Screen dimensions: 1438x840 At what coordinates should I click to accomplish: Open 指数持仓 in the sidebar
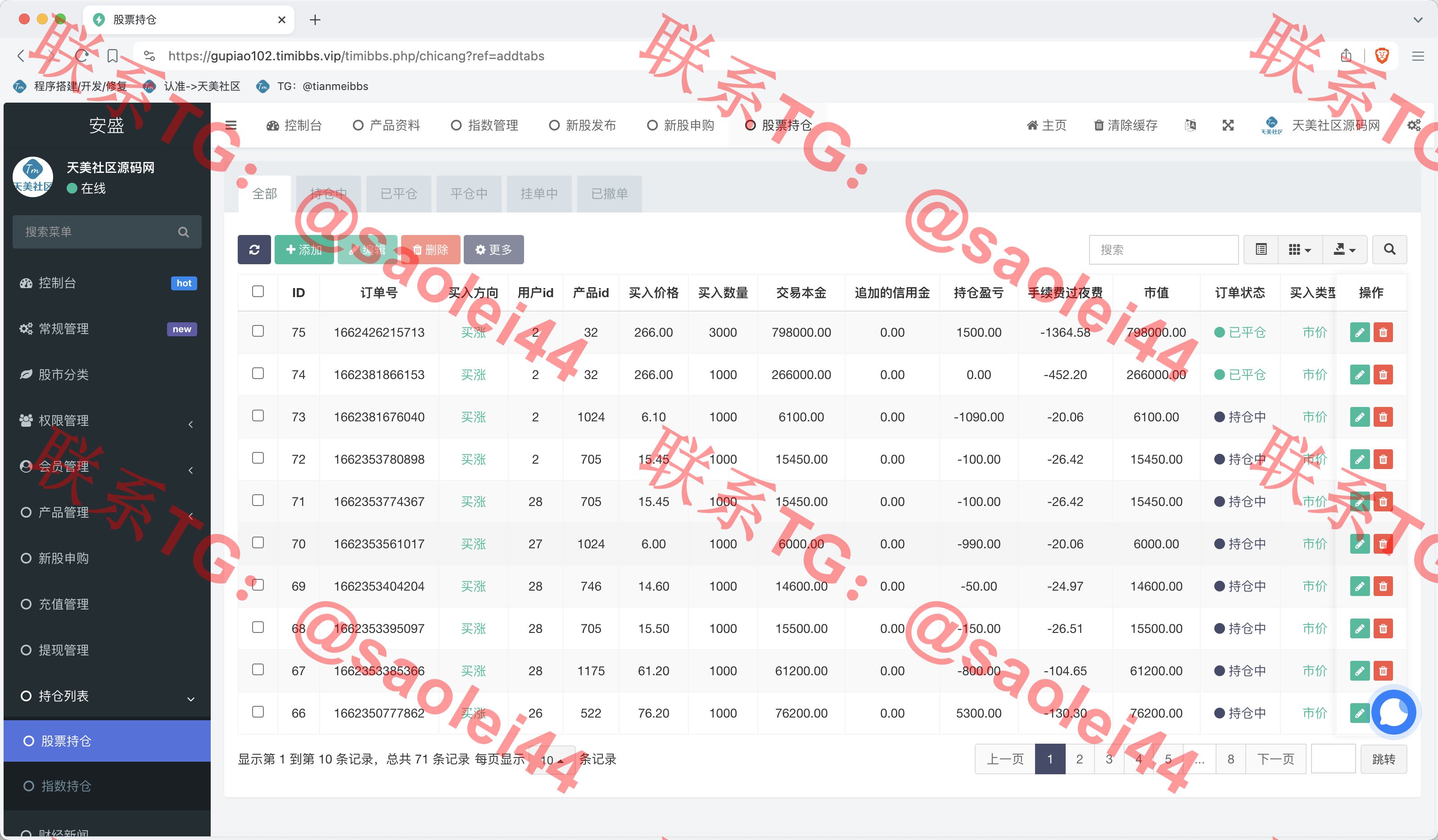coord(107,786)
